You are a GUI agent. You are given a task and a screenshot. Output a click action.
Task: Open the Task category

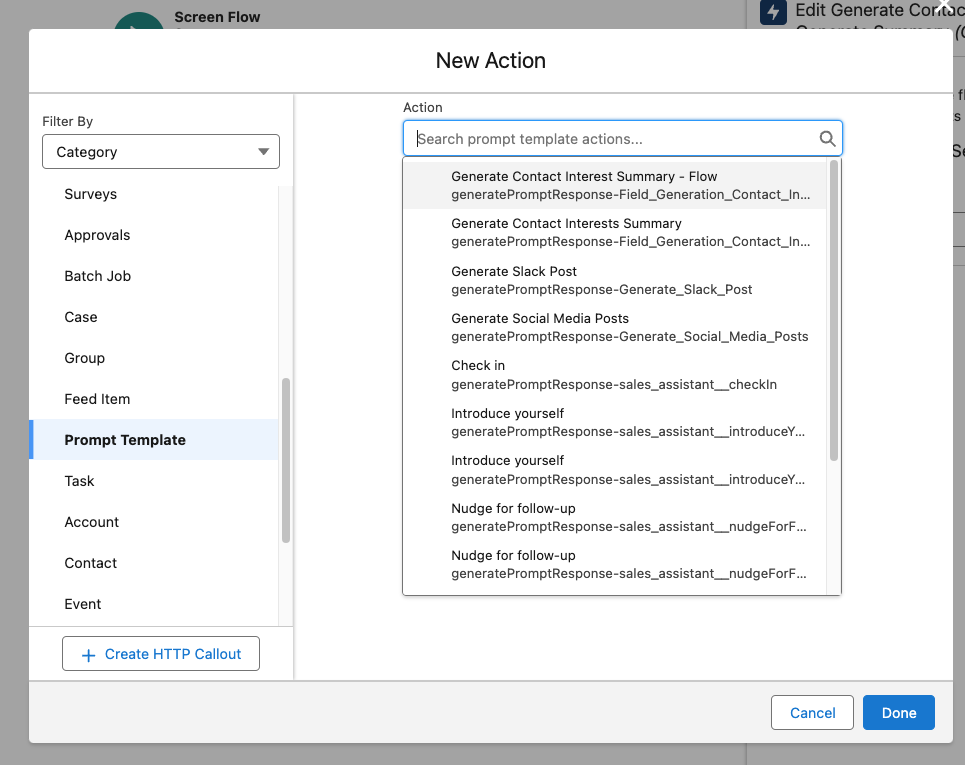(x=154, y=481)
